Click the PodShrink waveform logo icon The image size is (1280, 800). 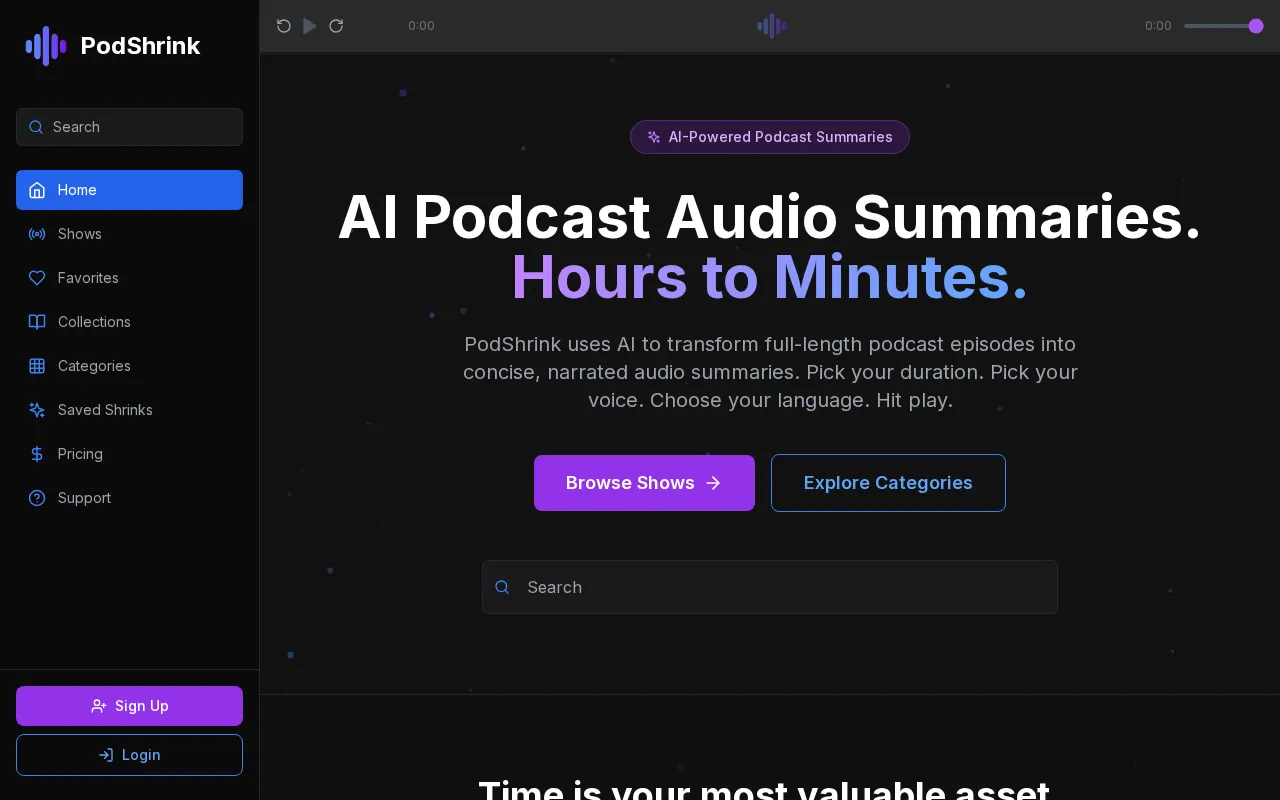pyautogui.click(x=46, y=46)
